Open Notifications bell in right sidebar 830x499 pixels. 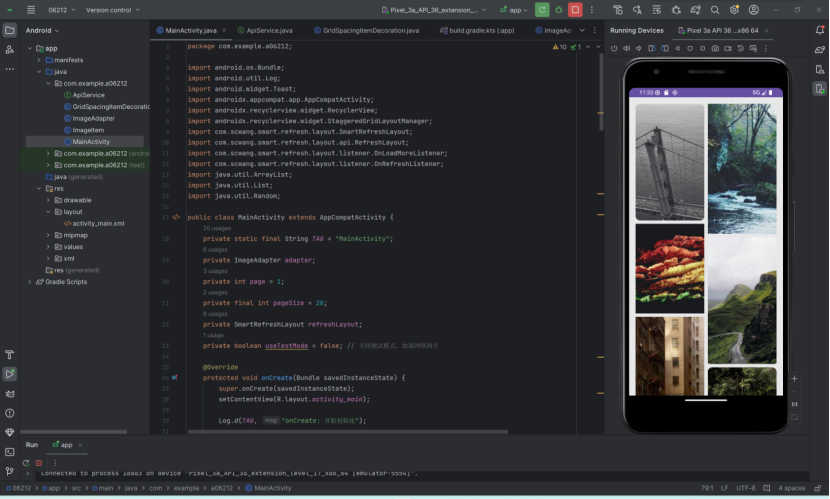pos(820,31)
